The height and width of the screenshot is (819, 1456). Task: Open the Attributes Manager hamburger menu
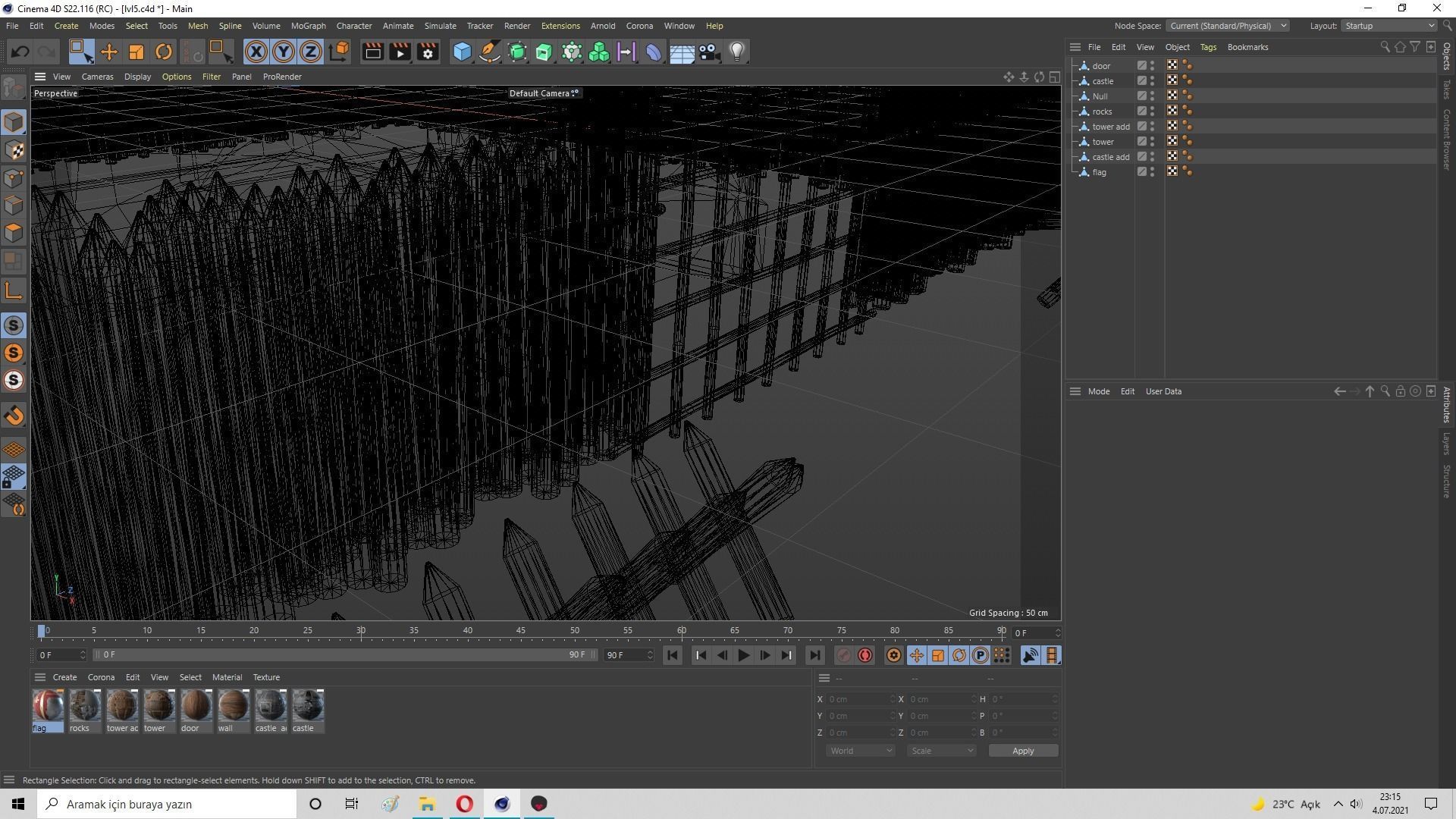coord(1075,391)
